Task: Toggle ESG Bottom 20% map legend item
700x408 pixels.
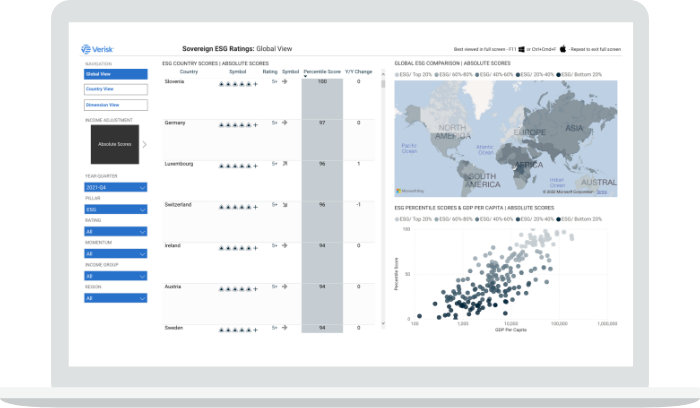Action: (579, 73)
